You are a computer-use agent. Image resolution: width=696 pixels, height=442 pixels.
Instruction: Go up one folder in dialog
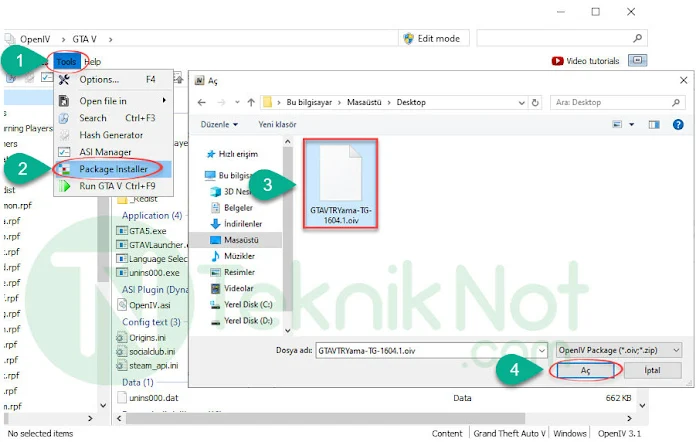(251, 103)
